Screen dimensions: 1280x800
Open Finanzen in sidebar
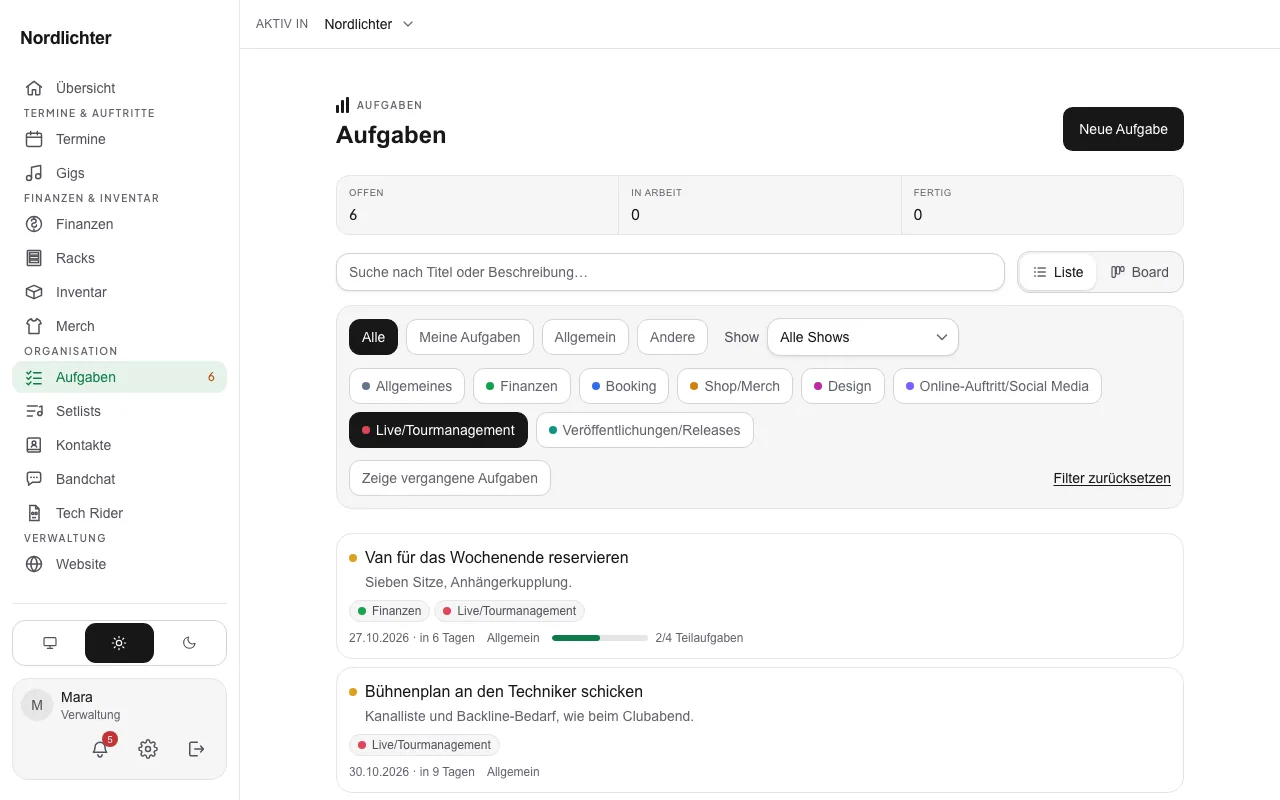click(x=119, y=224)
